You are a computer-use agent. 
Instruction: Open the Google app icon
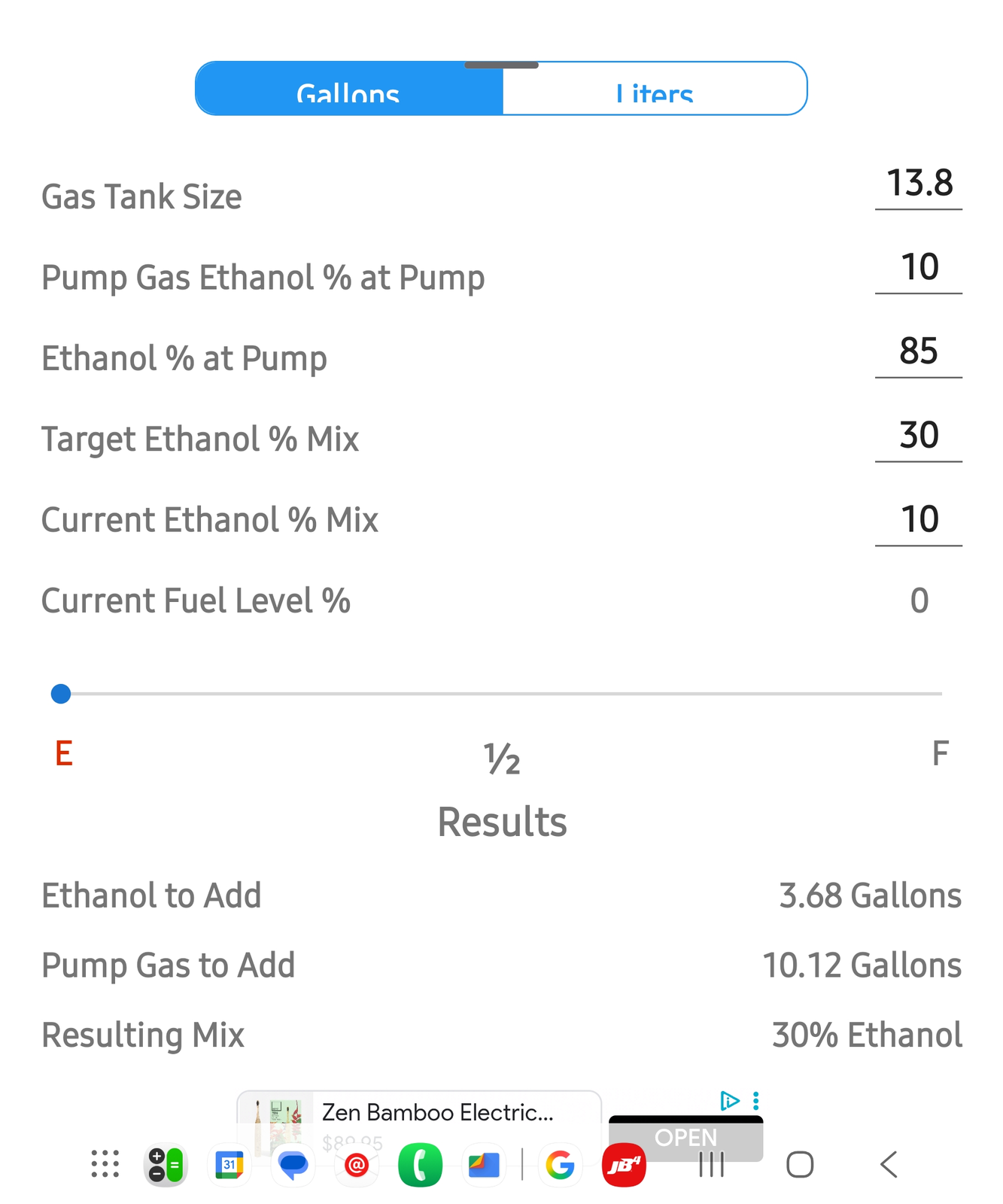tap(560, 1166)
